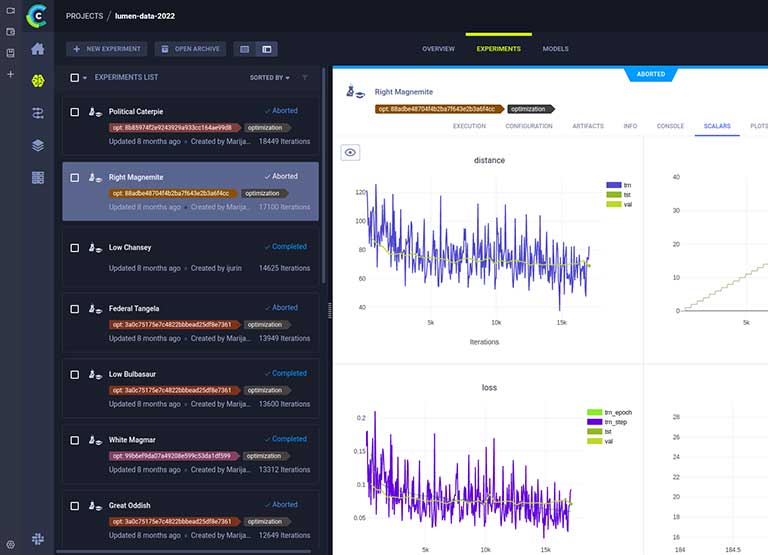Screen dimensions: 768x555
Task: Check the Great Oddish checkbox
Action: pyautogui.click(x=74, y=506)
